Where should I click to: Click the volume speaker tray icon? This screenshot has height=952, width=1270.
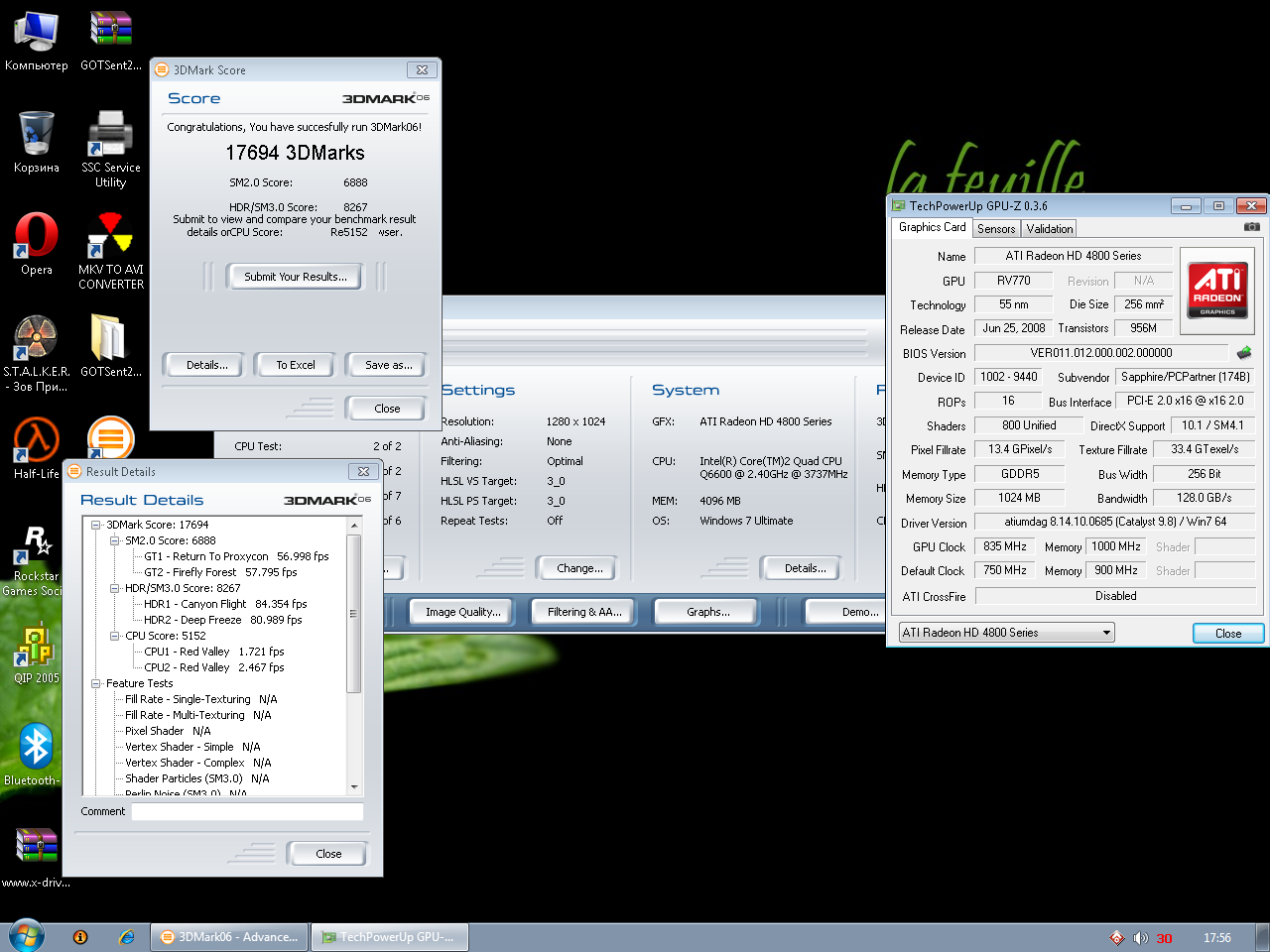click(1140, 937)
